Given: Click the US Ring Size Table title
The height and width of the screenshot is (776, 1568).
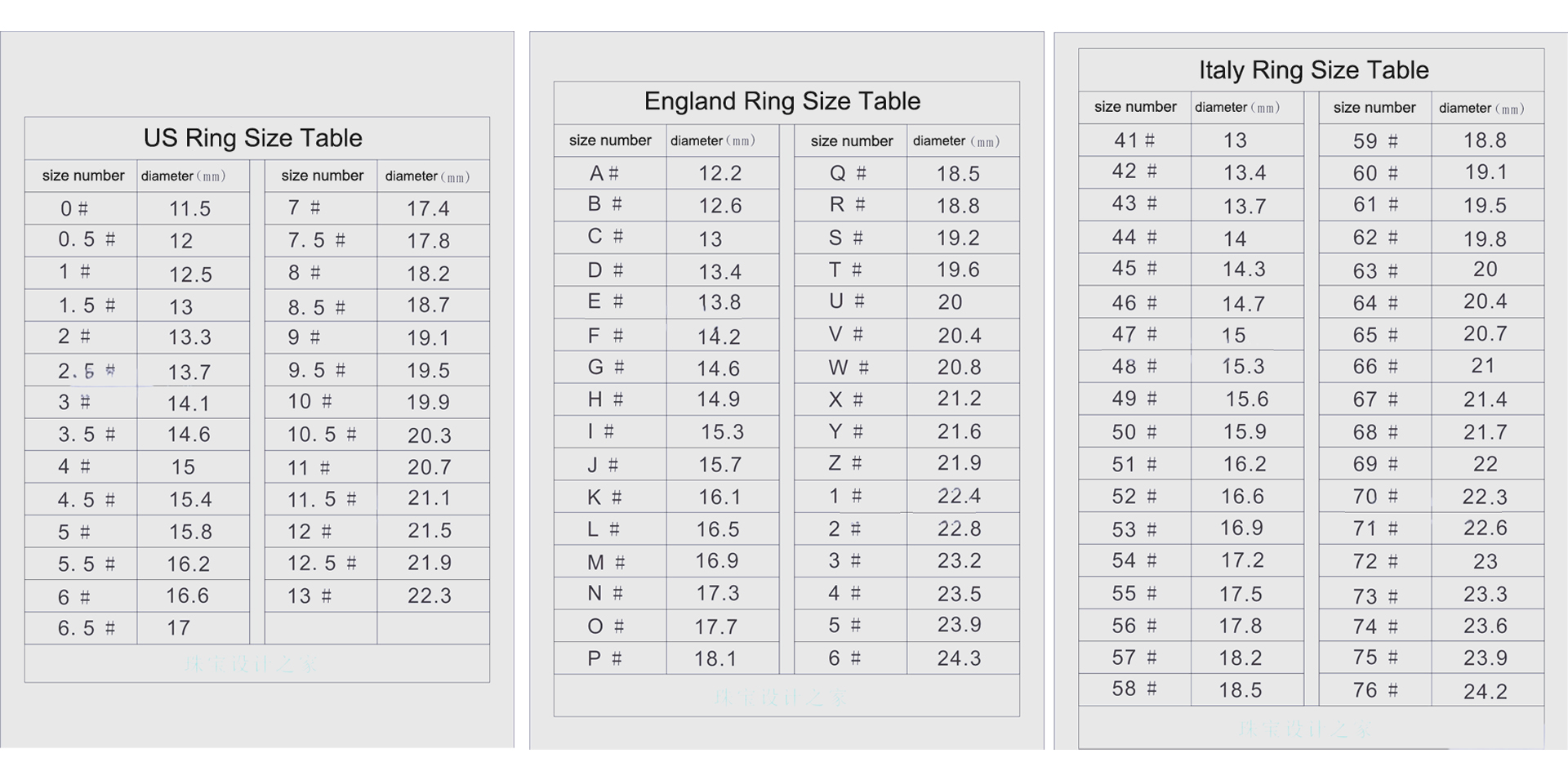Looking at the screenshot, I should (252, 138).
